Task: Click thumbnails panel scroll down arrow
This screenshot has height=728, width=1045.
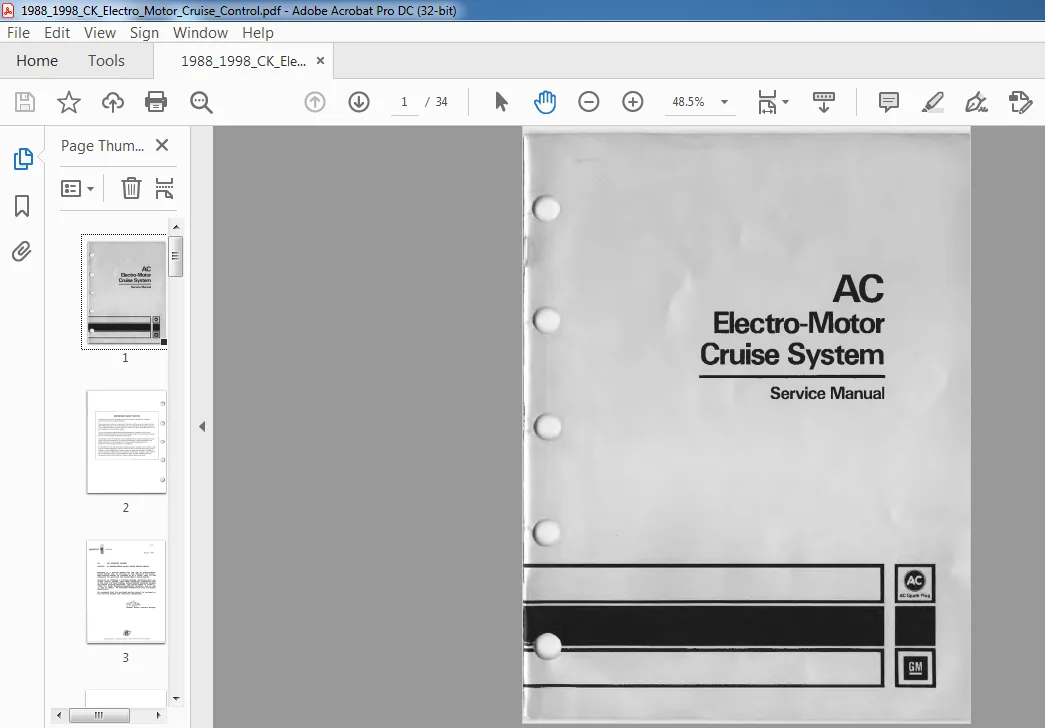Action: [x=176, y=699]
